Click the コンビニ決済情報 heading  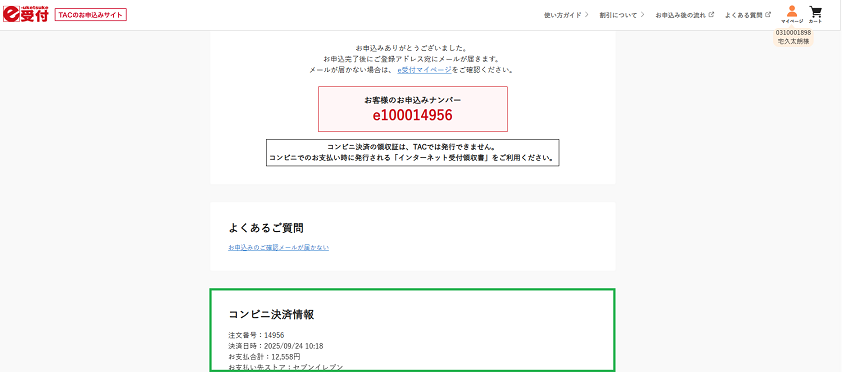point(271,315)
